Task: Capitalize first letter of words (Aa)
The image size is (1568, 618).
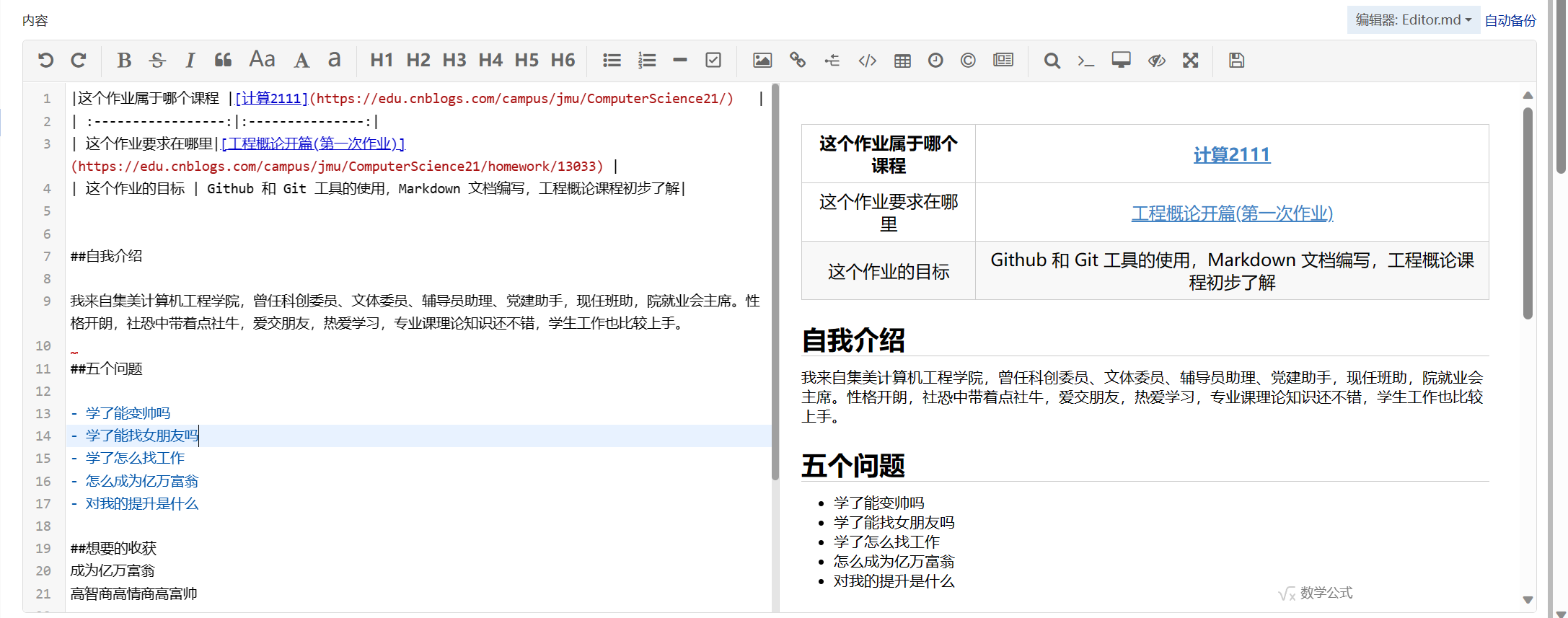Action: coord(262,60)
